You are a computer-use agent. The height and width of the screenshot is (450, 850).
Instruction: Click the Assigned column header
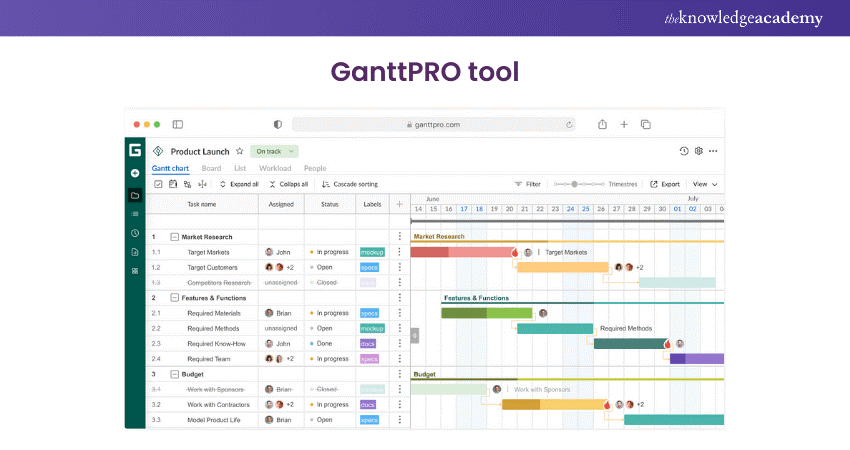(281, 204)
